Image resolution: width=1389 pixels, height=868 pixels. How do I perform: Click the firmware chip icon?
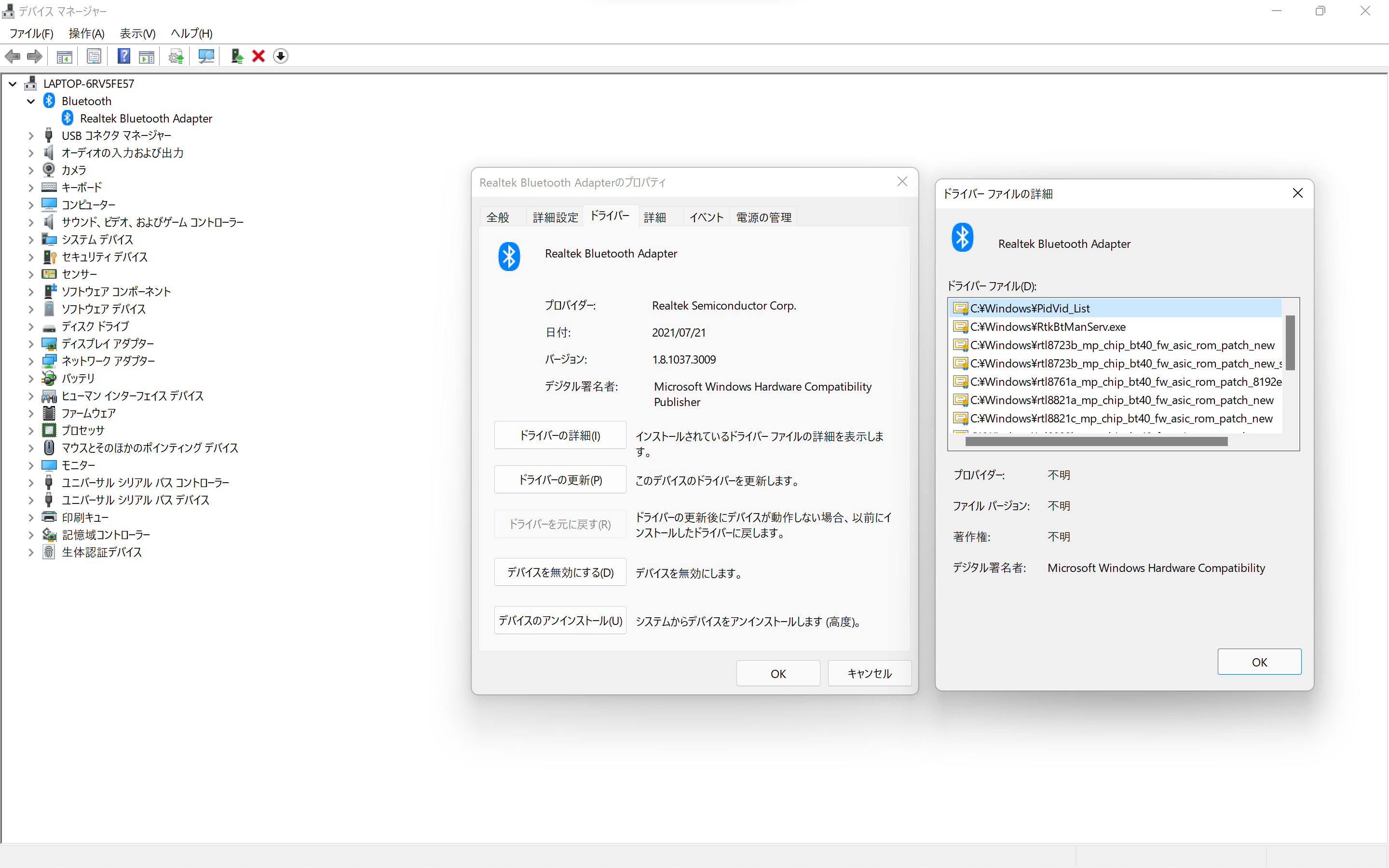[49, 413]
